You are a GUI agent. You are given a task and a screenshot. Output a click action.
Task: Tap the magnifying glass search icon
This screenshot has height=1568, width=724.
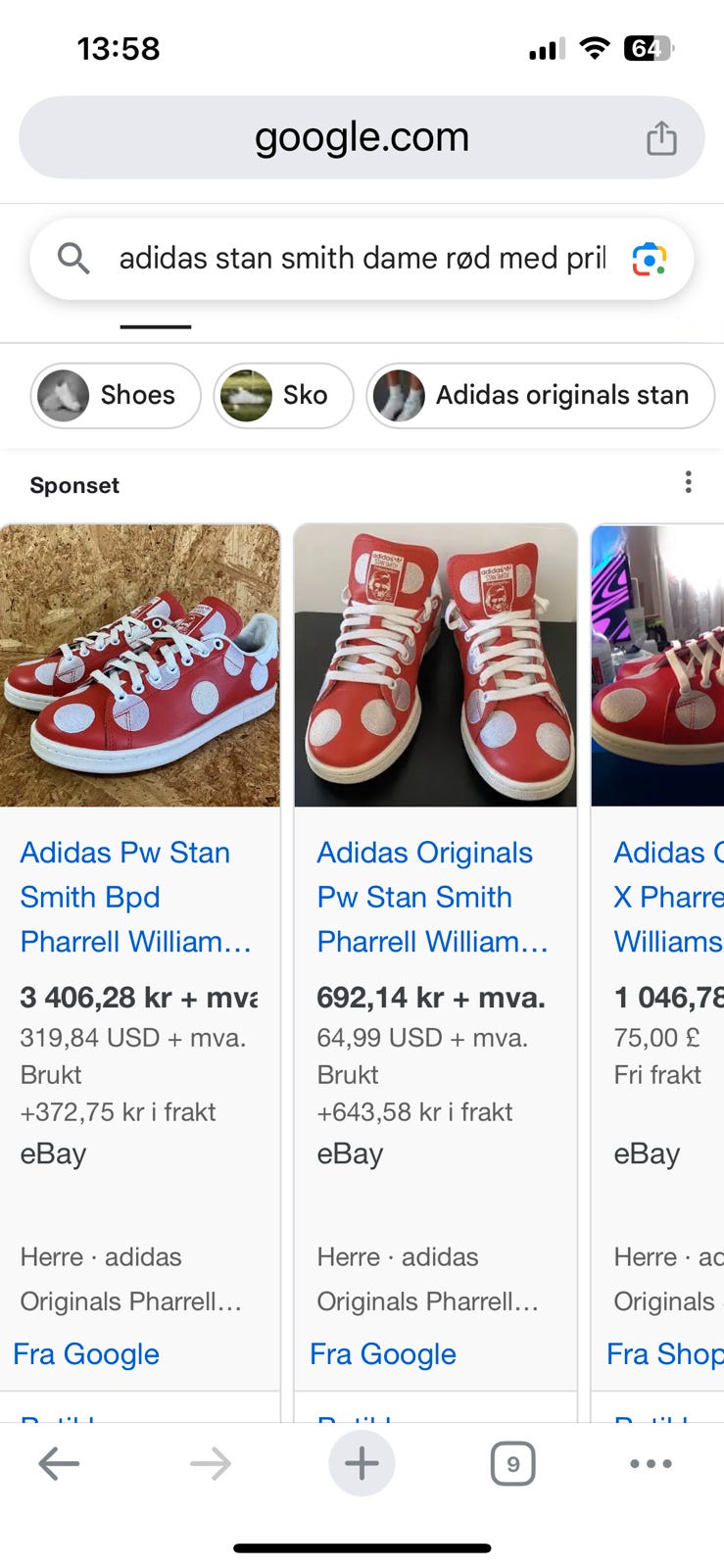click(x=73, y=259)
